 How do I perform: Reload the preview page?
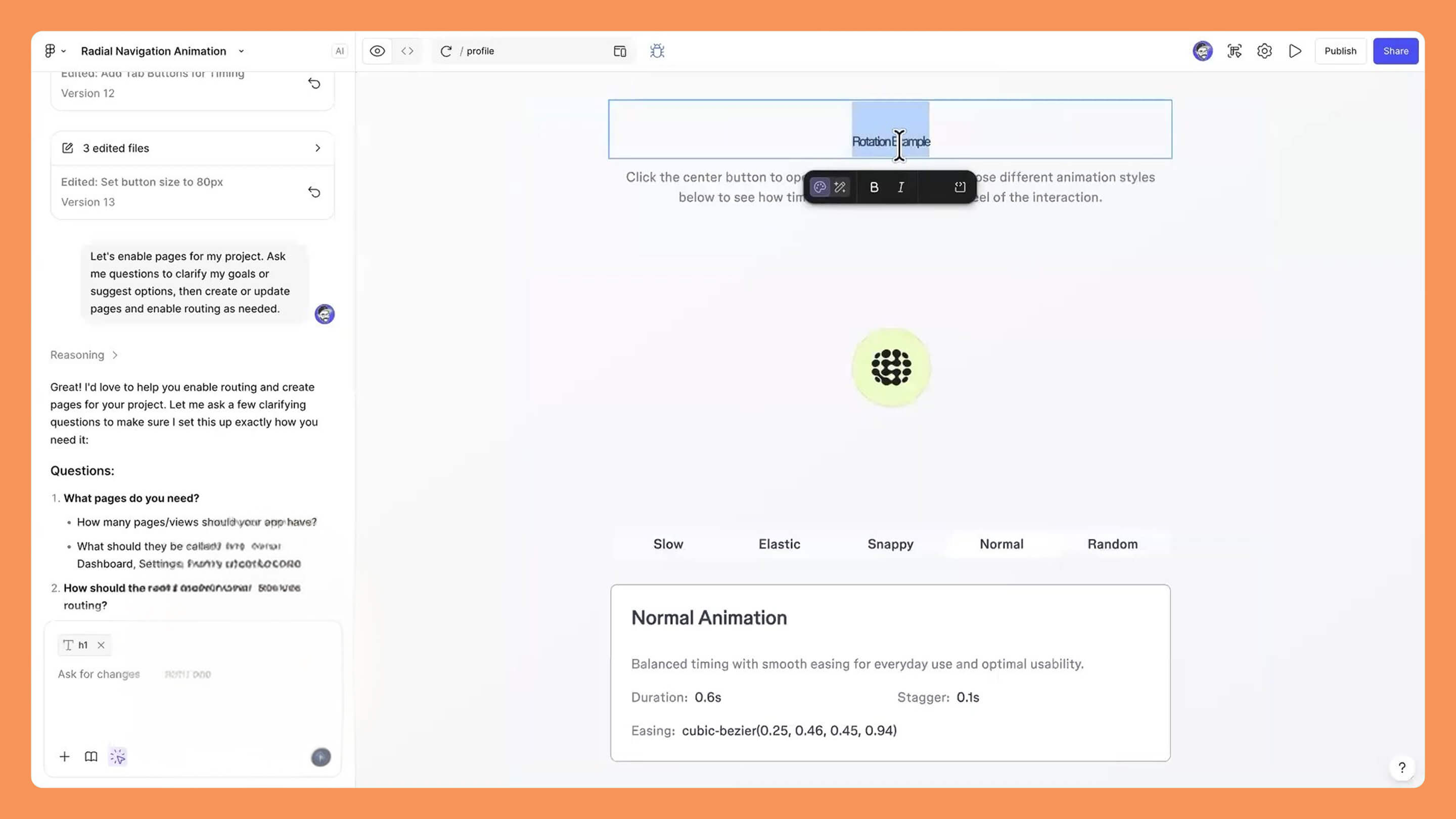(x=446, y=51)
